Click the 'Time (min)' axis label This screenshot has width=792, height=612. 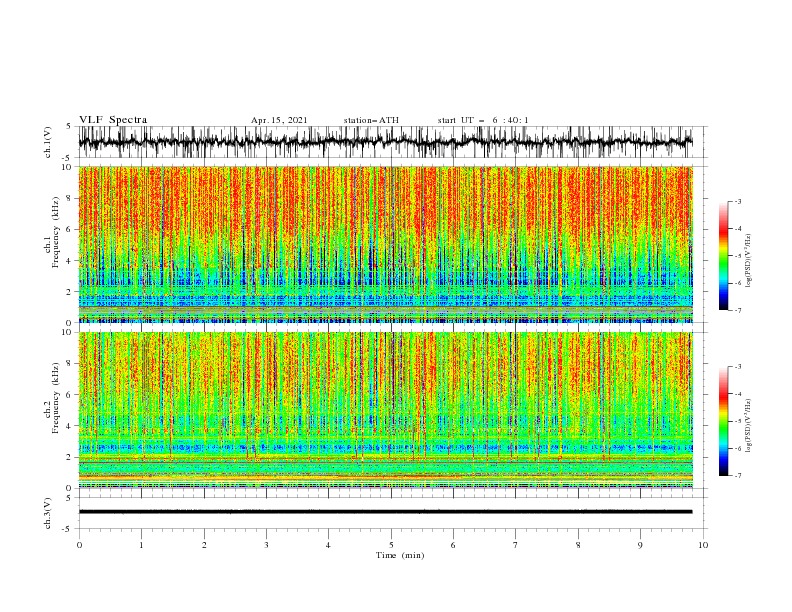coord(400,555)
